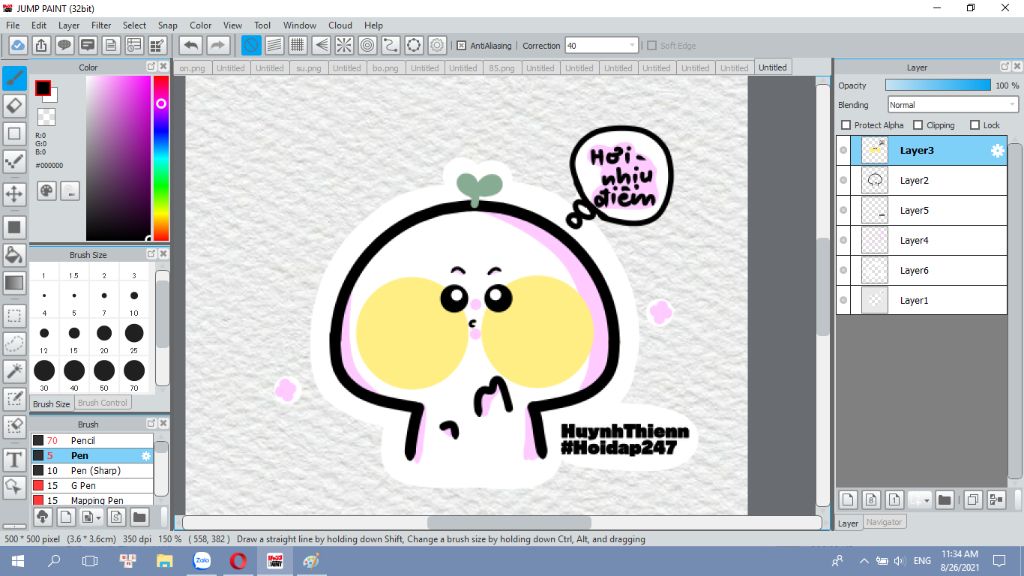Open the color palette icon in Color panel
1024x576 pixels.
(x=46, y=191)
